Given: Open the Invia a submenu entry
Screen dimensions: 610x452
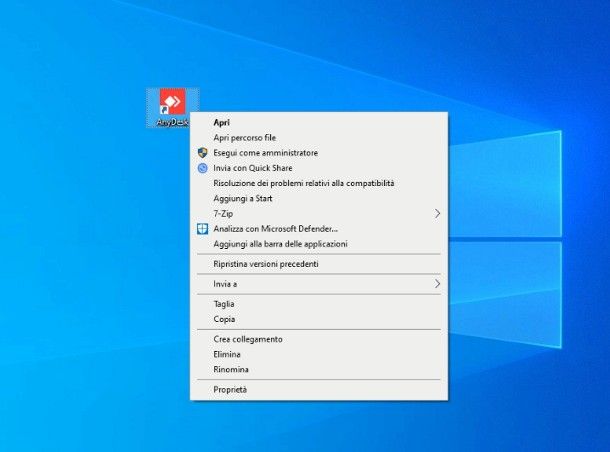Looking at the screenshot, I should pos(319,284).
